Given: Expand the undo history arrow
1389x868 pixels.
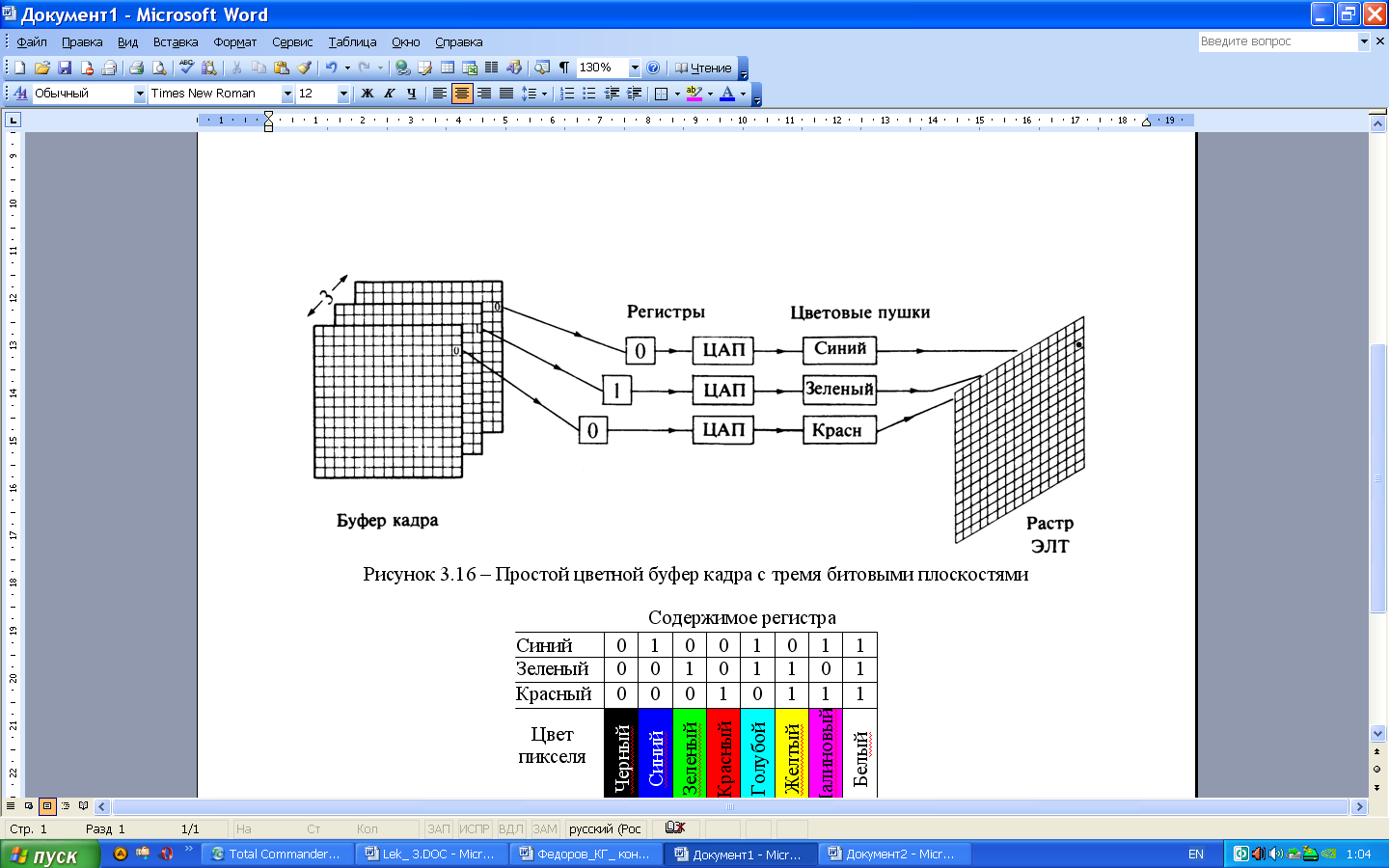Looking at the screenshot, I should tap(347, 68).
